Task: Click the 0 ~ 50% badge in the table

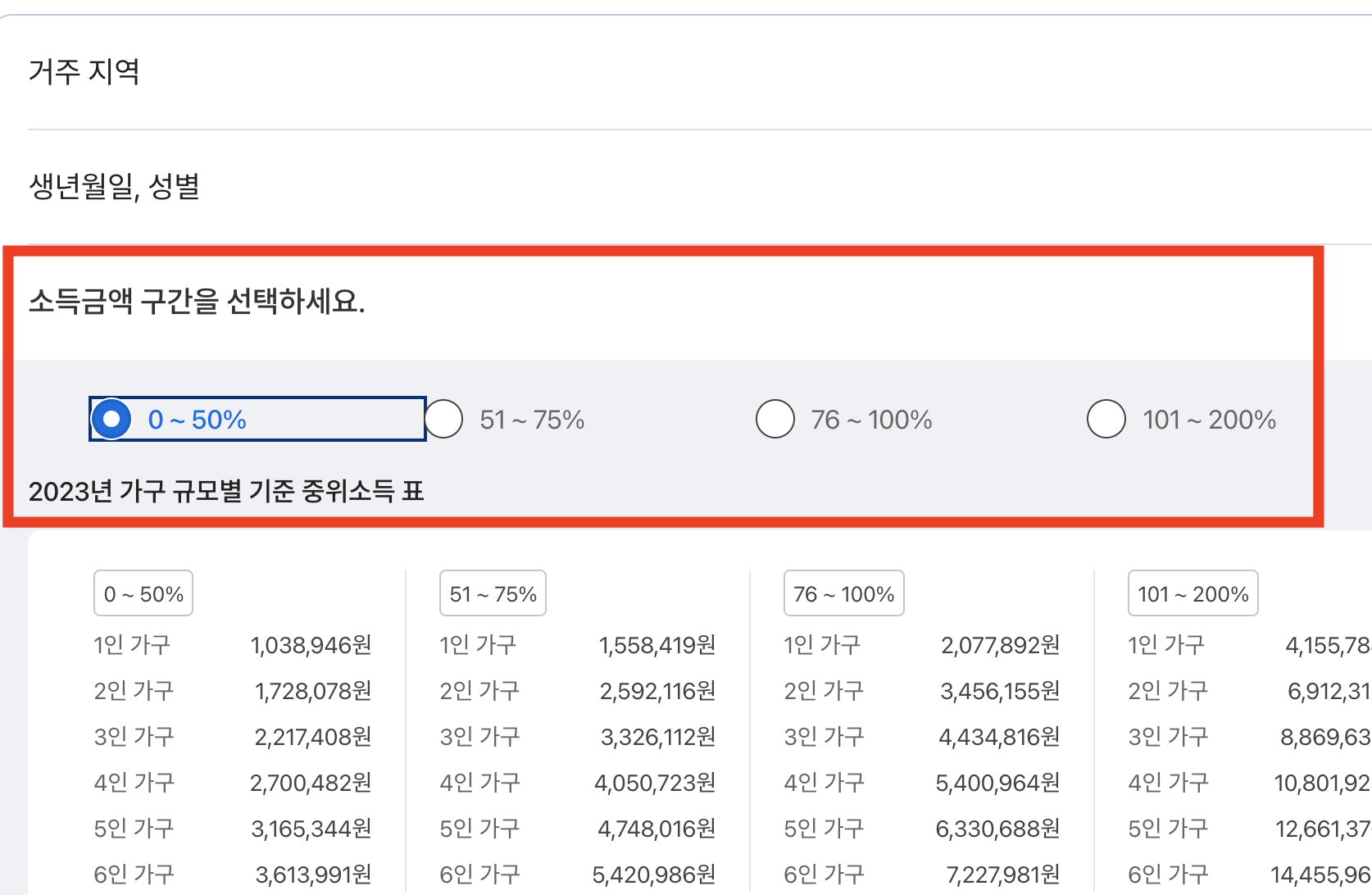Action: click(143, 593)
